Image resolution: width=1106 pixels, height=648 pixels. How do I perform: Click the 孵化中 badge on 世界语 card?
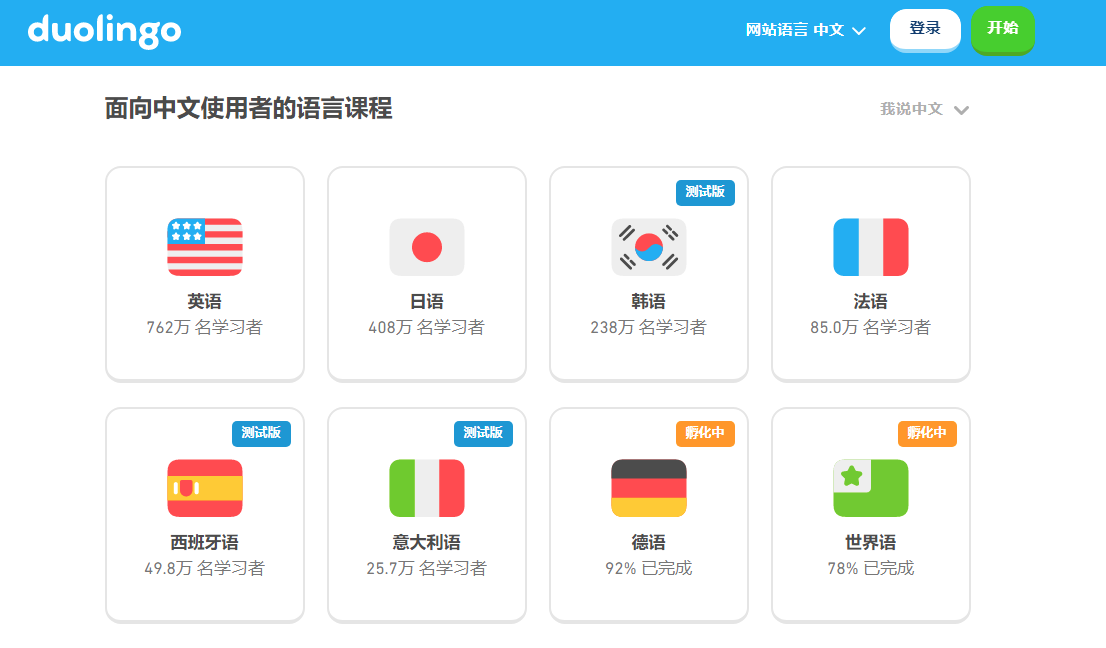927,433
